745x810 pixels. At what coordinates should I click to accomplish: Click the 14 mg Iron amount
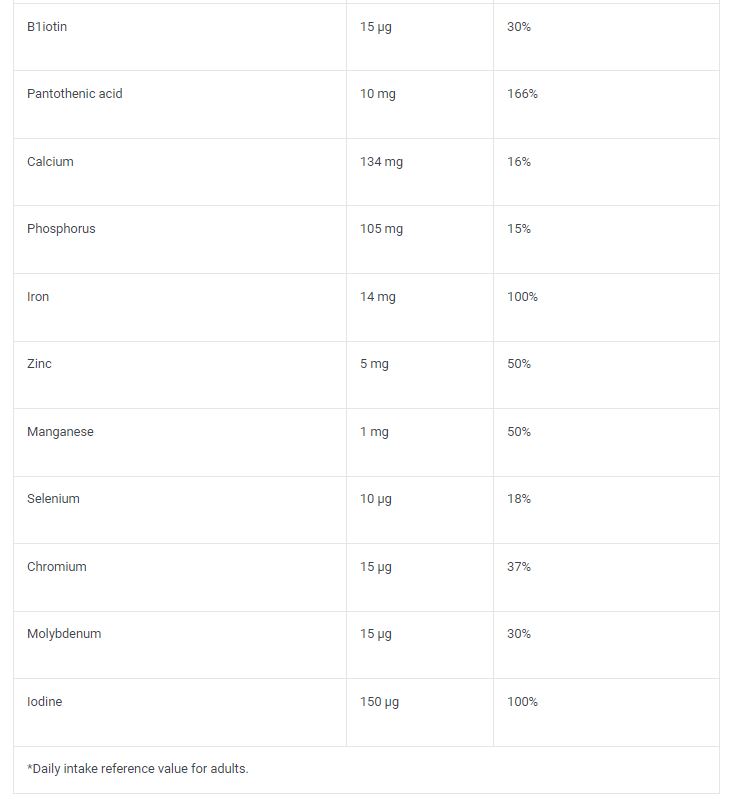(x=378, y=297)
